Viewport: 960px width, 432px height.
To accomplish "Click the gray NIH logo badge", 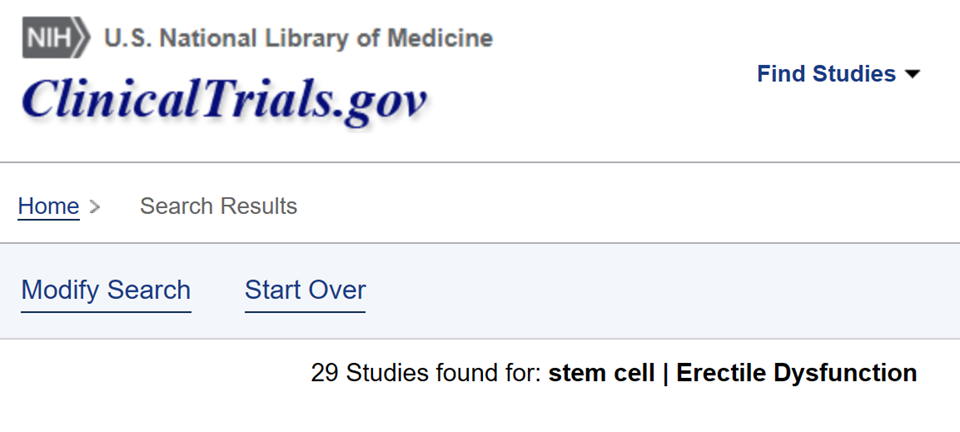I will (x=56, y=38).
